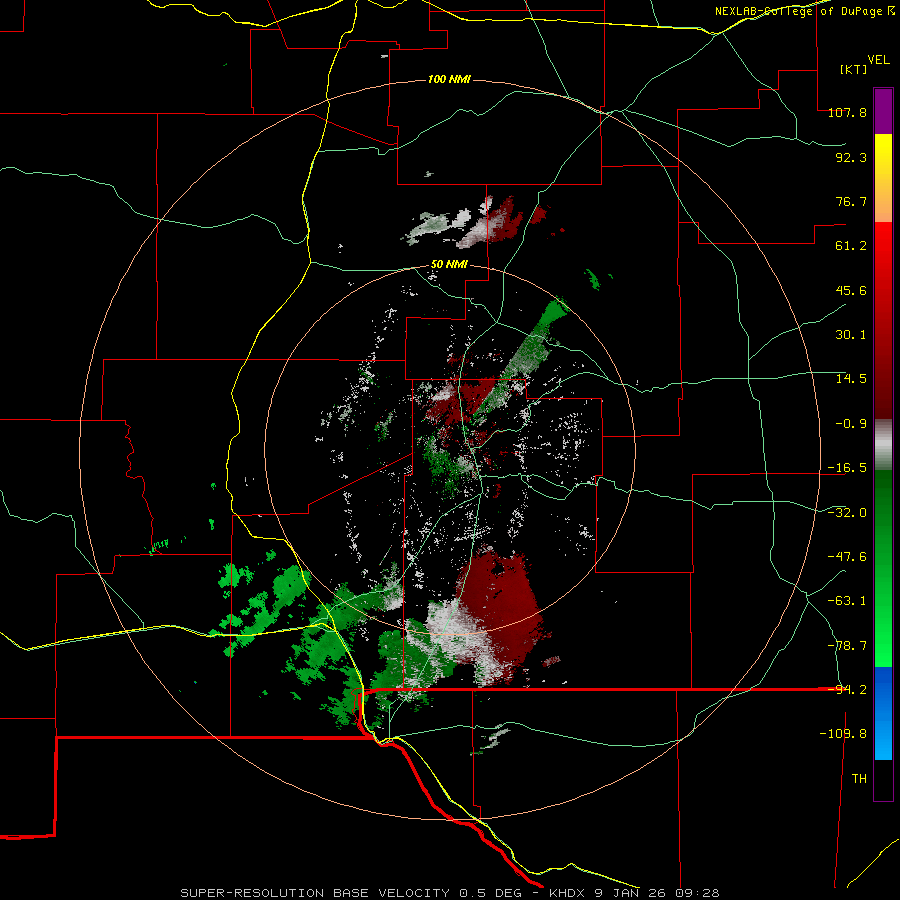Select the 14.5 velocity scale value
This screenshot has width=900, height=900.
[851, 379]
